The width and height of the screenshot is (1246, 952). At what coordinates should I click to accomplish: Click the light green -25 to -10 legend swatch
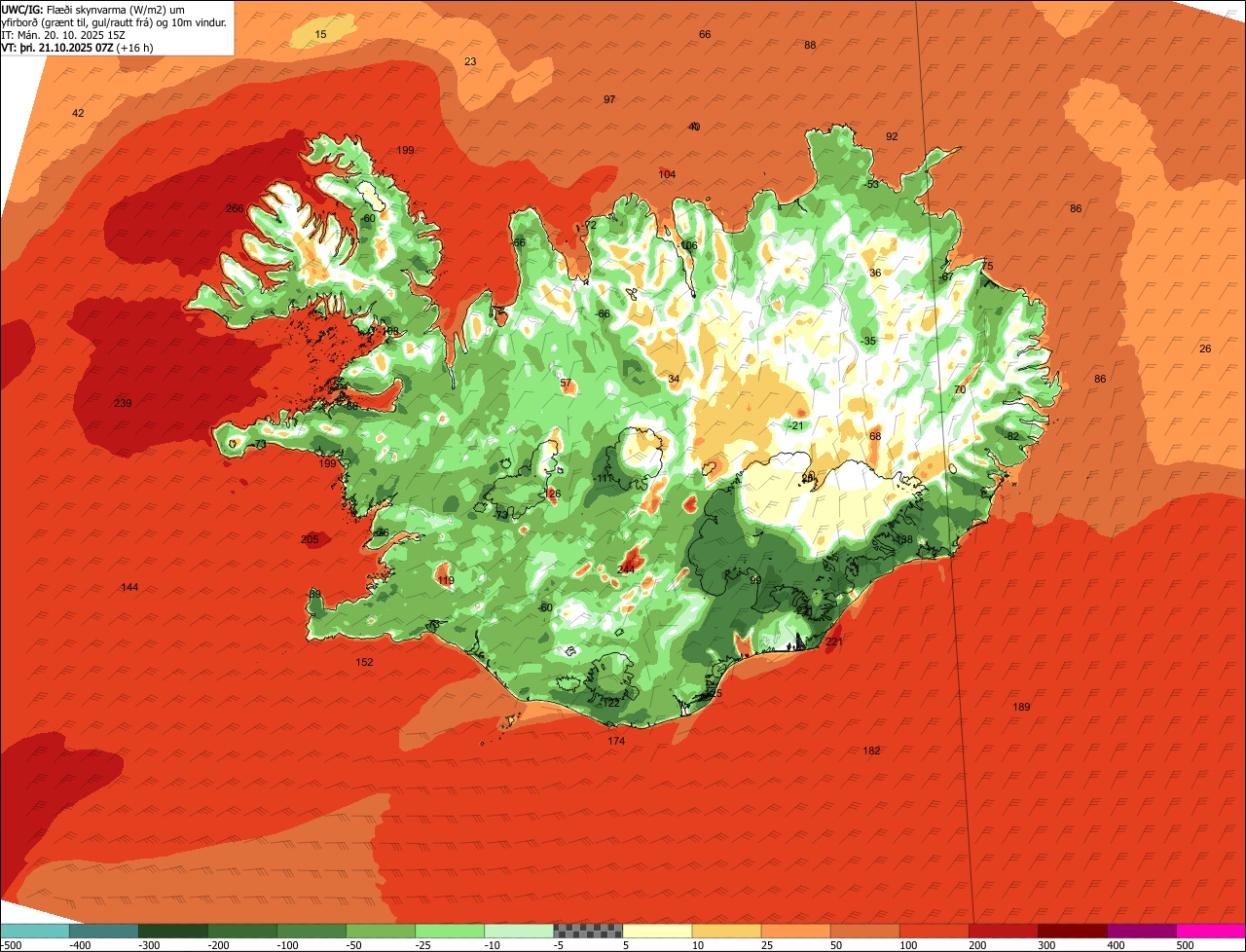click(x=450, y=931)
